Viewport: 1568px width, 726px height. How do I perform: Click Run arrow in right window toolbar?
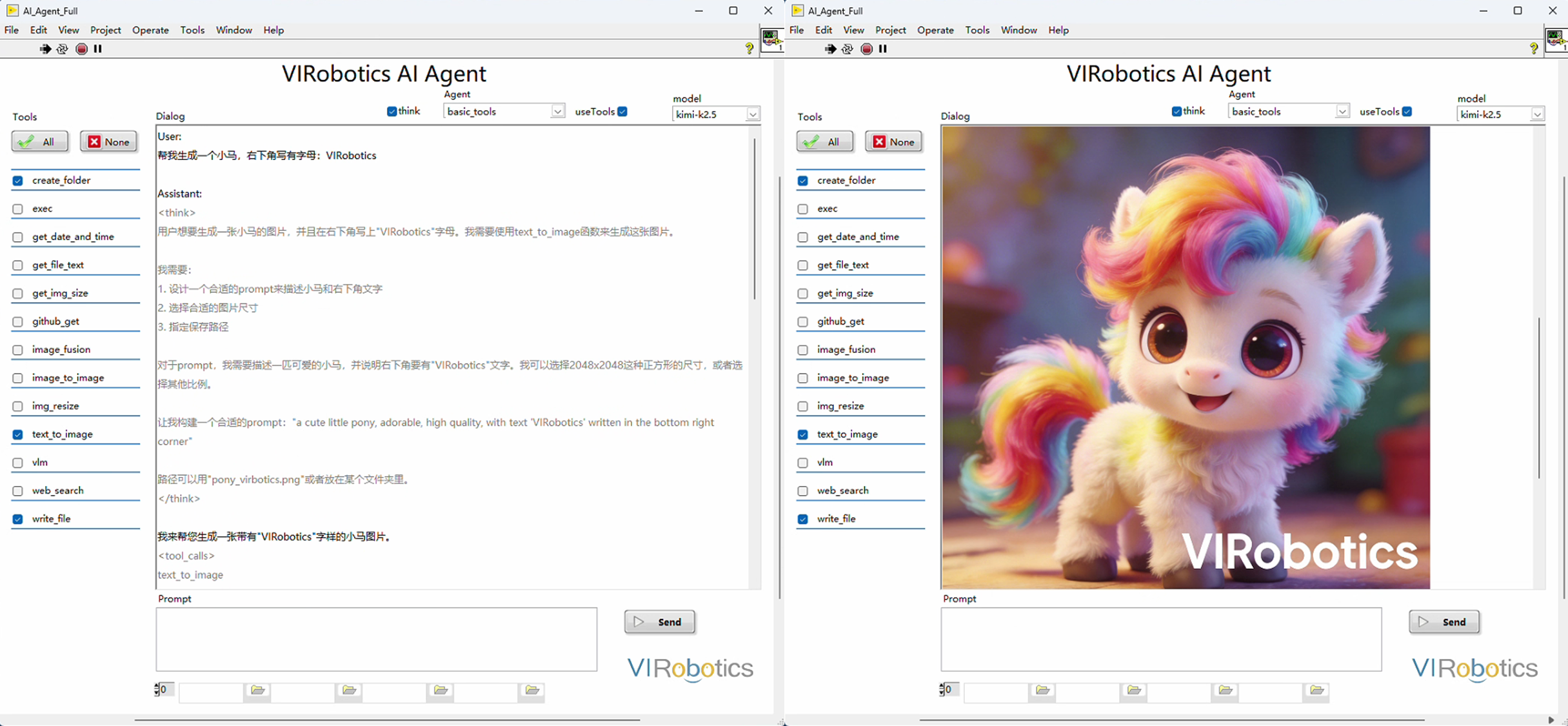click(x=830, y=49)
